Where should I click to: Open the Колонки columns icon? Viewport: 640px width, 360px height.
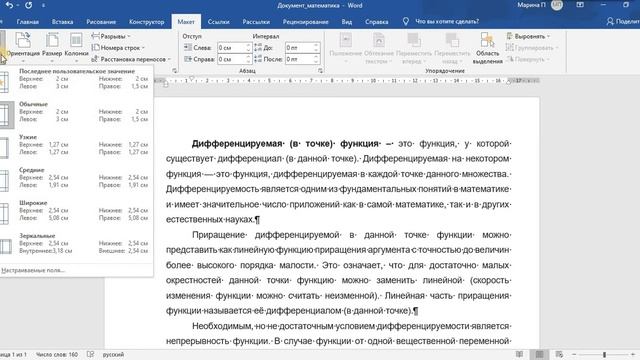[76, 40]
